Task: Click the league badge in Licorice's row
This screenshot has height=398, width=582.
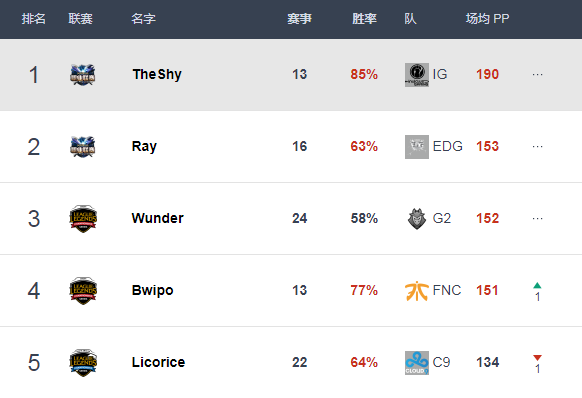Action: pos(83,363)
